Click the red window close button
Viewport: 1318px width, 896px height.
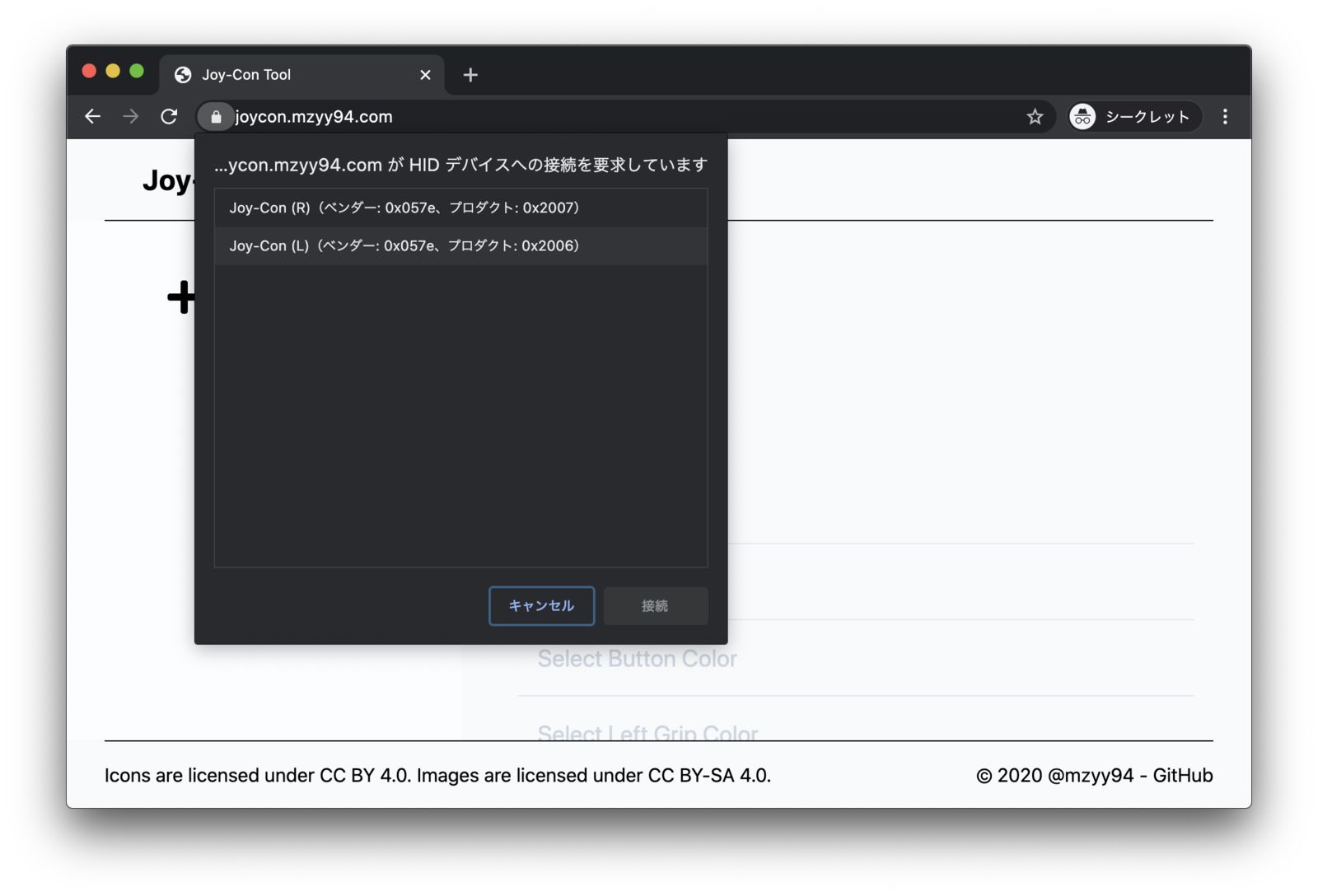89,71
